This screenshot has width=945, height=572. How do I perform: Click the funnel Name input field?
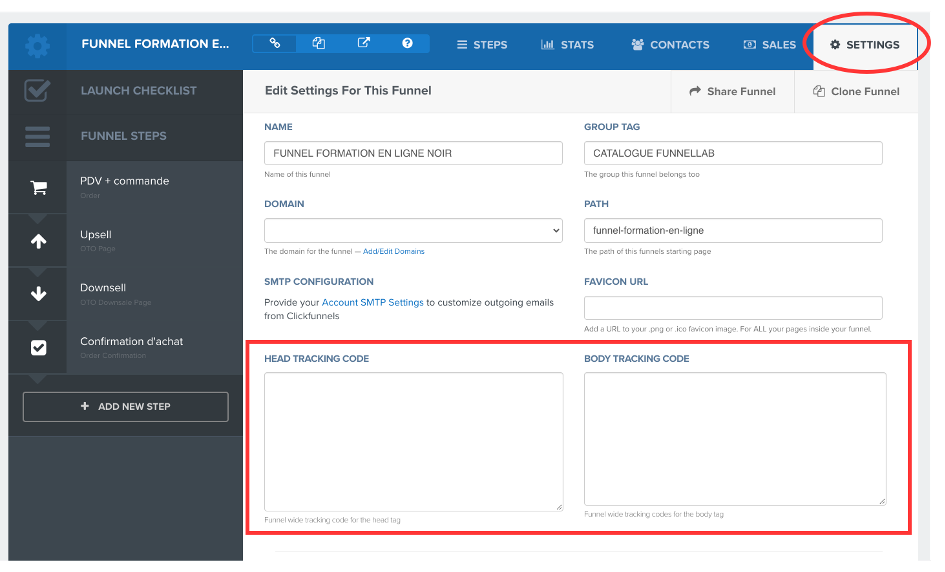[x=413, y=153]
